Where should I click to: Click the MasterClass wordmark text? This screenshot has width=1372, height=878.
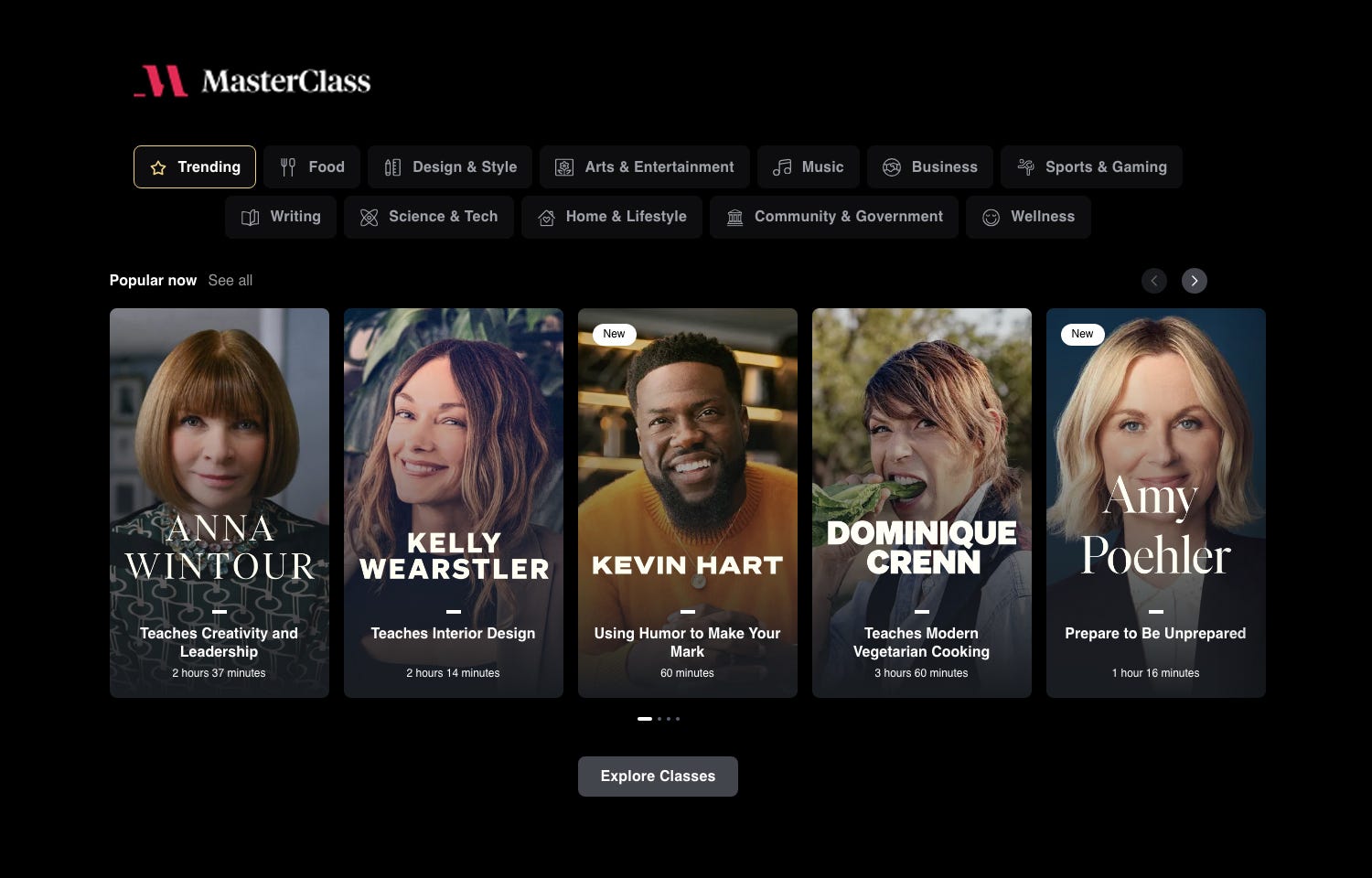tap(286, 81)
